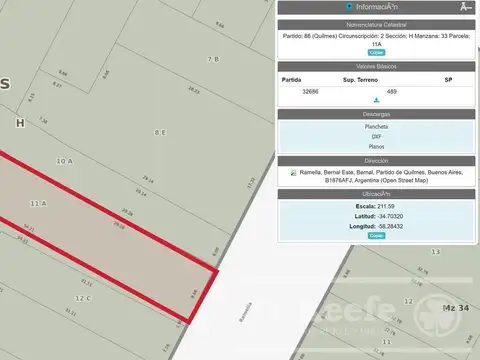This screenshot has height=360, width=480.
Task: Click the Nomenclatura Catastral section header
Action: (x=376, y=25)
